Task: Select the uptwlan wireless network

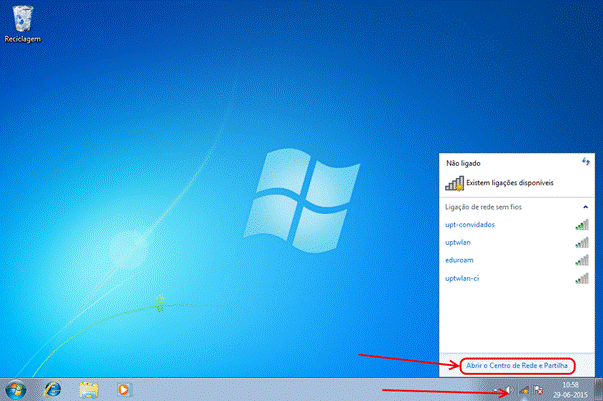Action: [x=459, y=242]
